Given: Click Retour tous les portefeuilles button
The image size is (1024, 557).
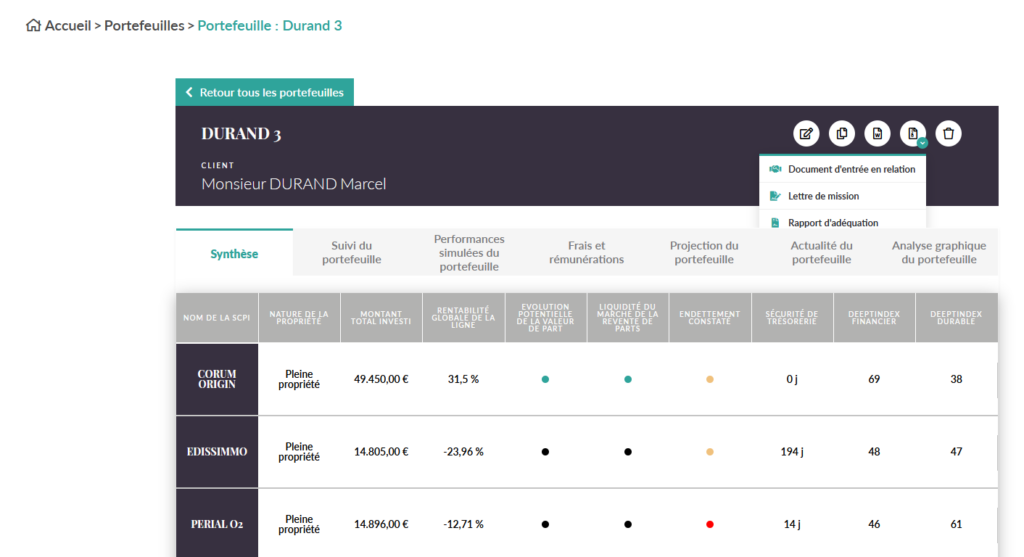Looking at the screenshot, I should pyautogui.click(x=265, y=92).
